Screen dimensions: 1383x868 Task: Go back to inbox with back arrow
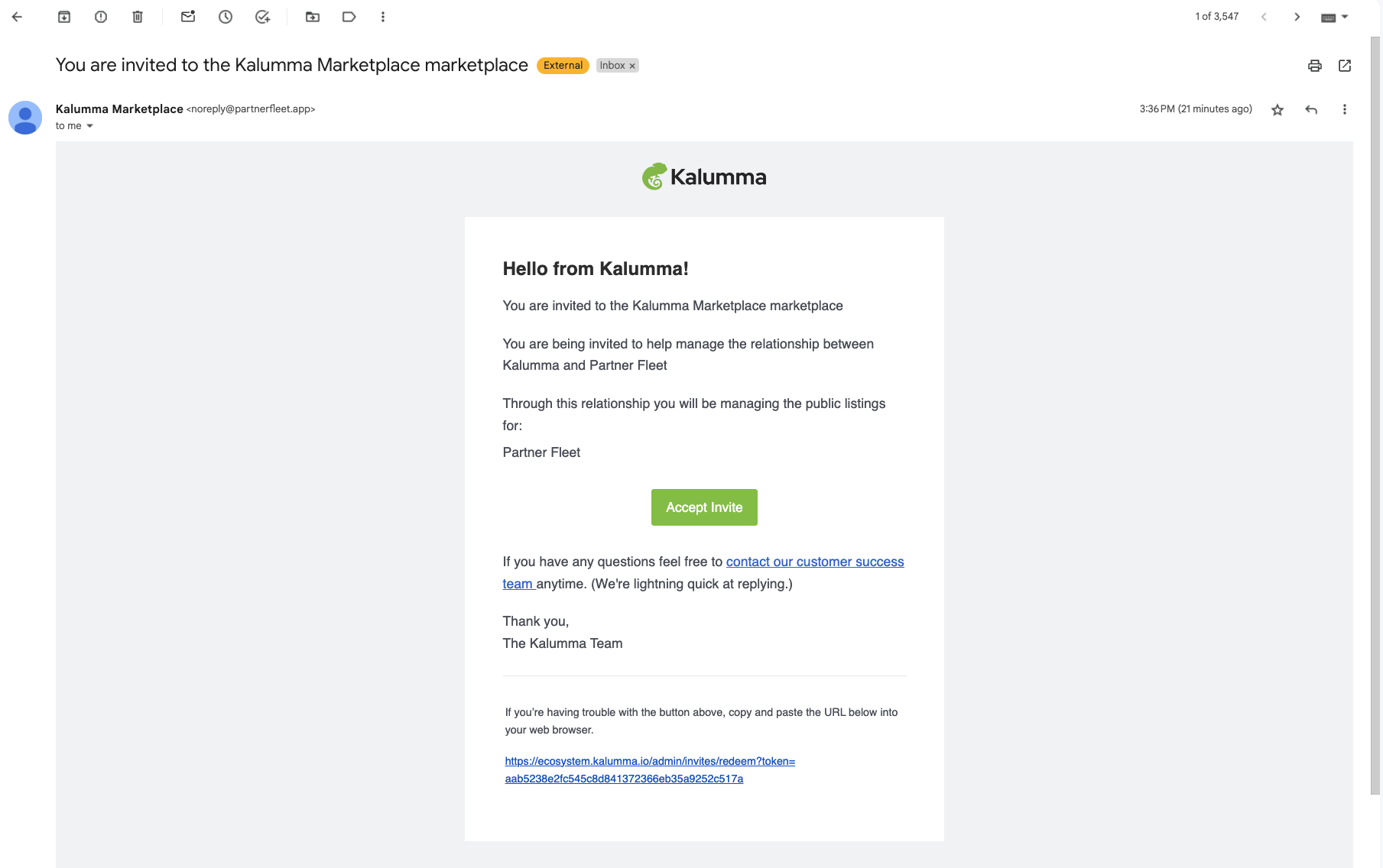coord(17,17)
